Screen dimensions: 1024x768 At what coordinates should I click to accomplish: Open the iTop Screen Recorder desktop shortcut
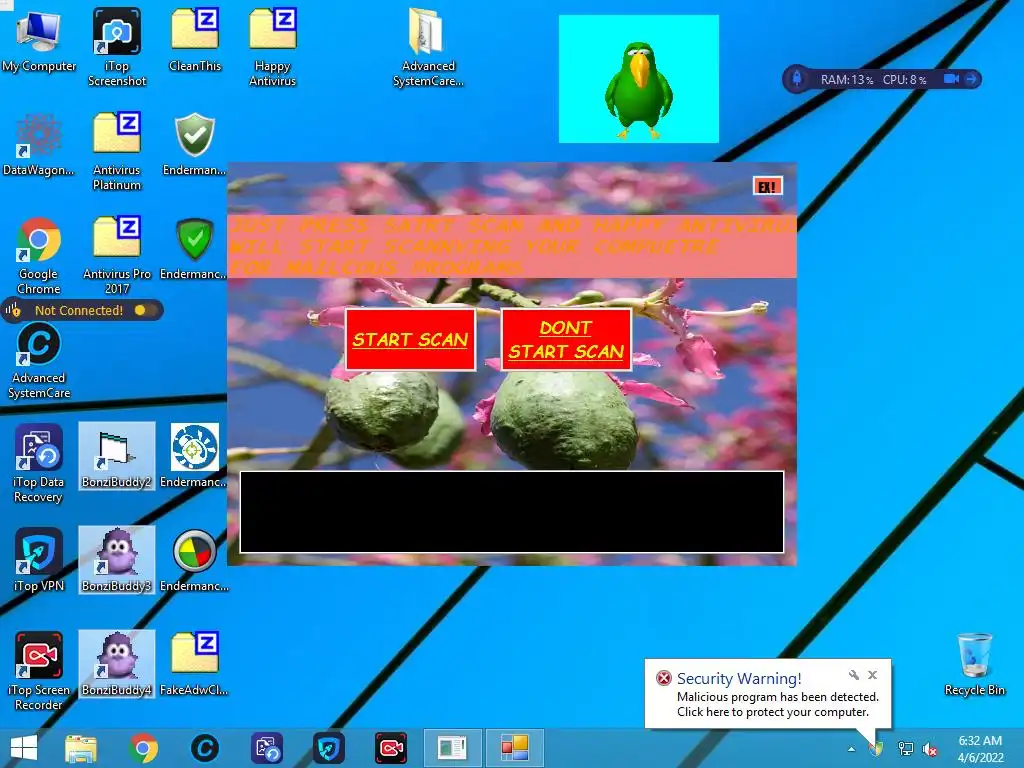(39, 671)
